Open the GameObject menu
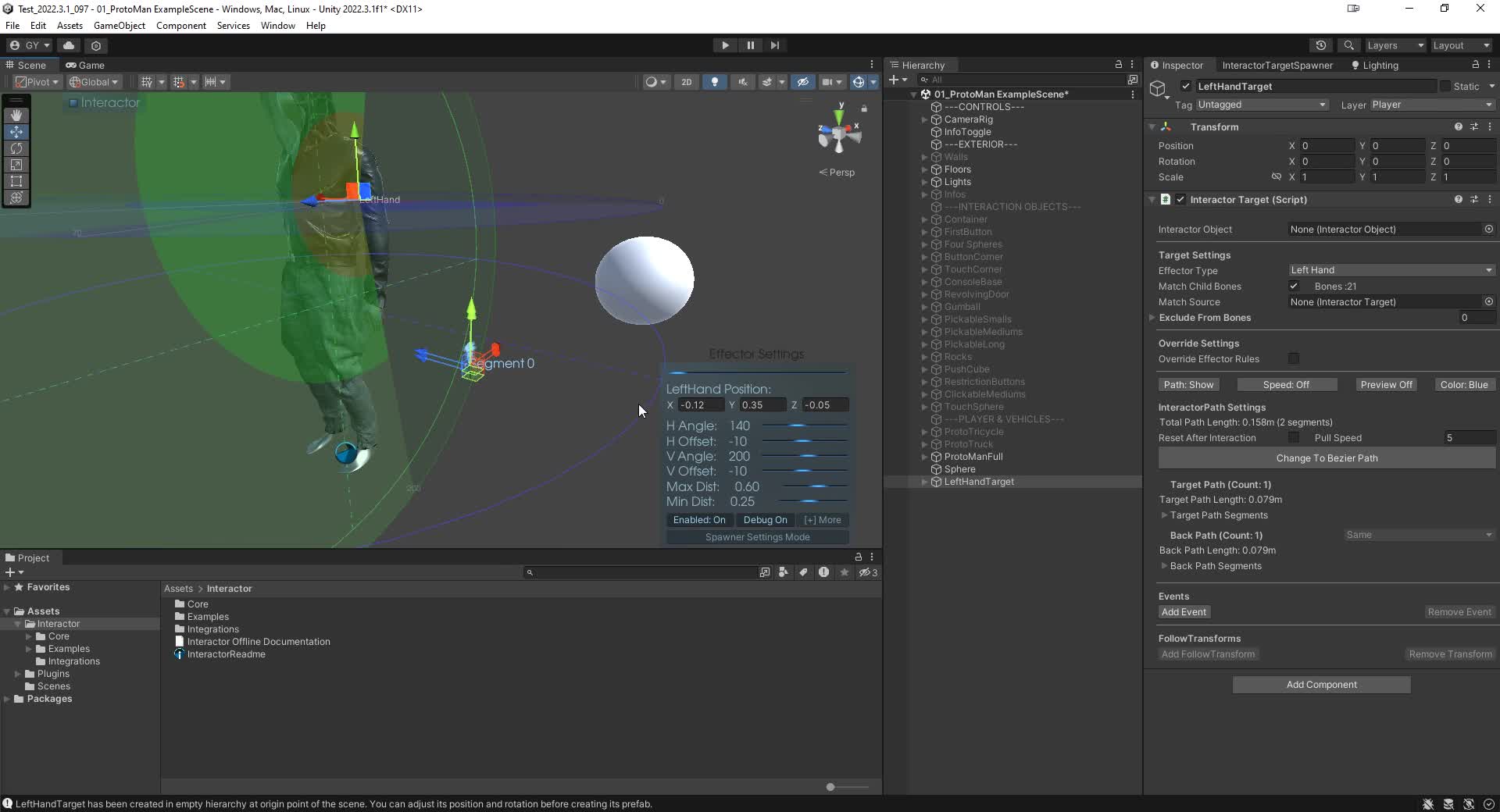The image size is (1500, 812). tap(119, 26)
